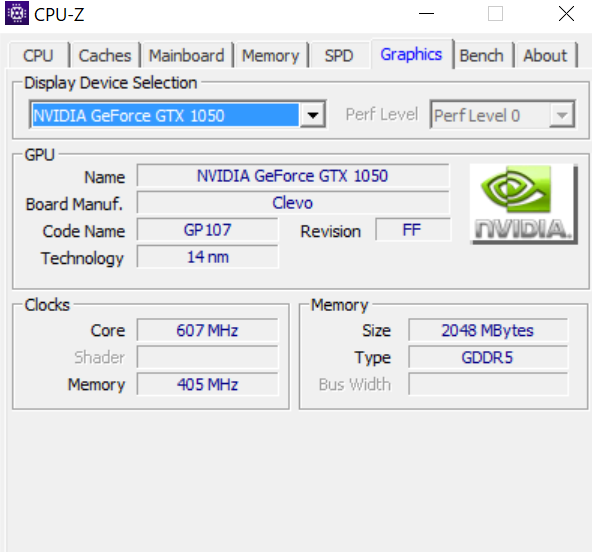This screenshot has width=592, height=552.
Task: Open the display device dropdown arrow
Action: (313, 114)
